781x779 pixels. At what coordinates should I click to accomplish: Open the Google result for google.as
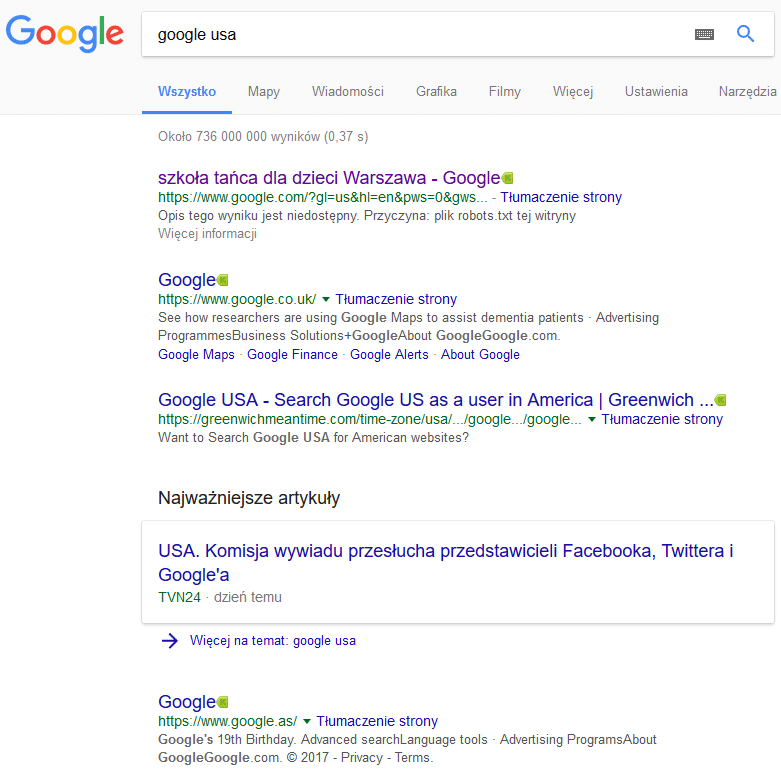click(x=187, y=702)
